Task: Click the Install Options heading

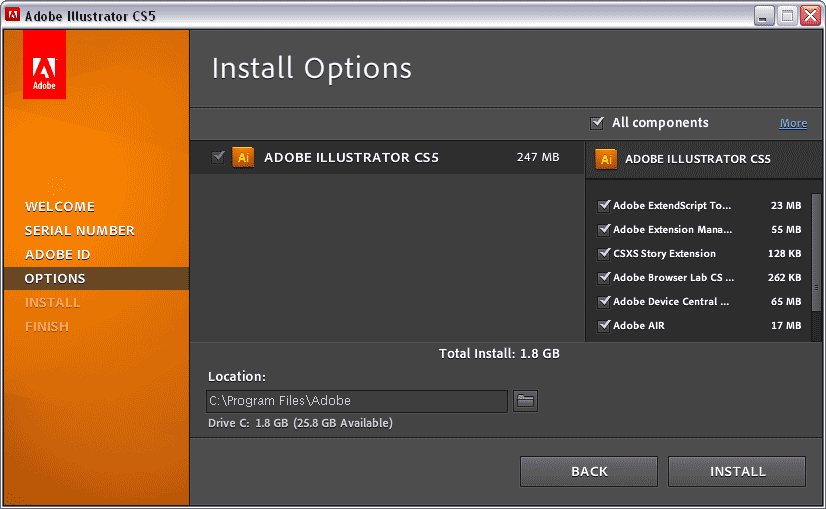Action: click(x=311, y=68)
